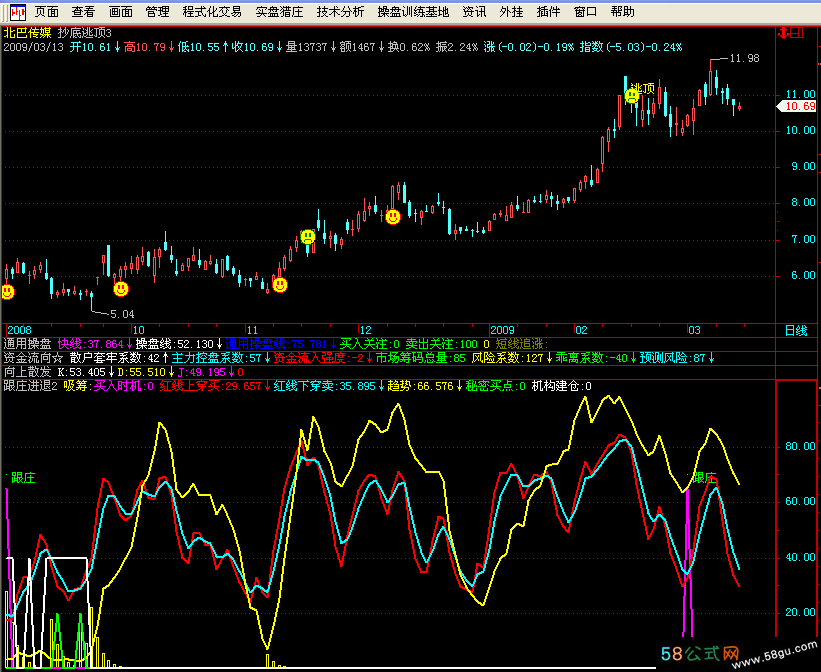Select the 跟庄进退2 indicator label
821x672 pixels.
pos(31,386)
